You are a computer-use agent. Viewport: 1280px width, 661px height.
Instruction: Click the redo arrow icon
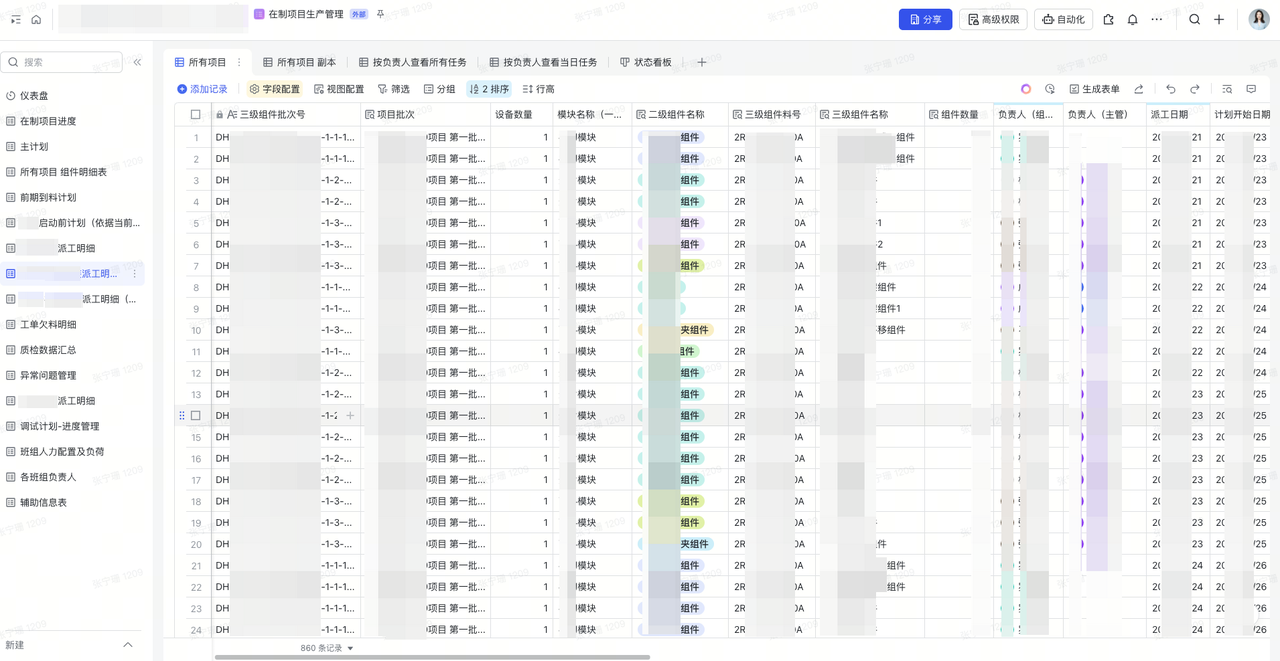(1195, 89)
